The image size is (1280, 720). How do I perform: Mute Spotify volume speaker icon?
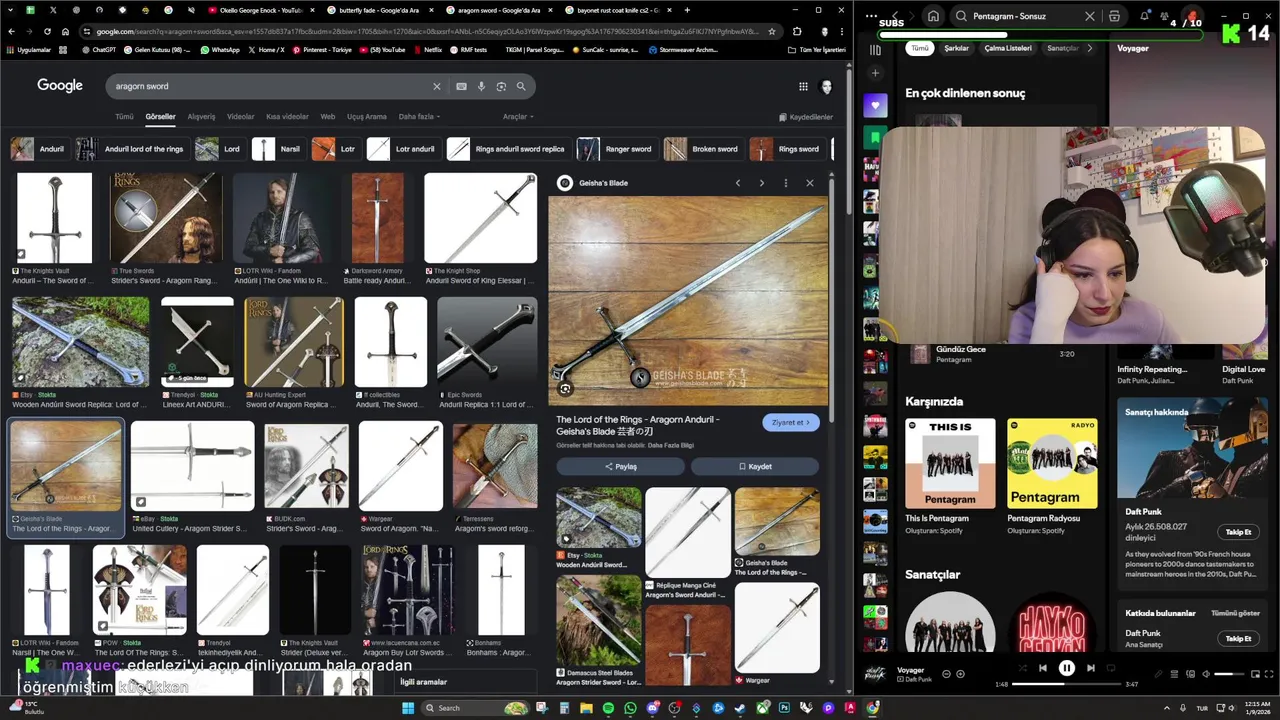[1206, 674]
